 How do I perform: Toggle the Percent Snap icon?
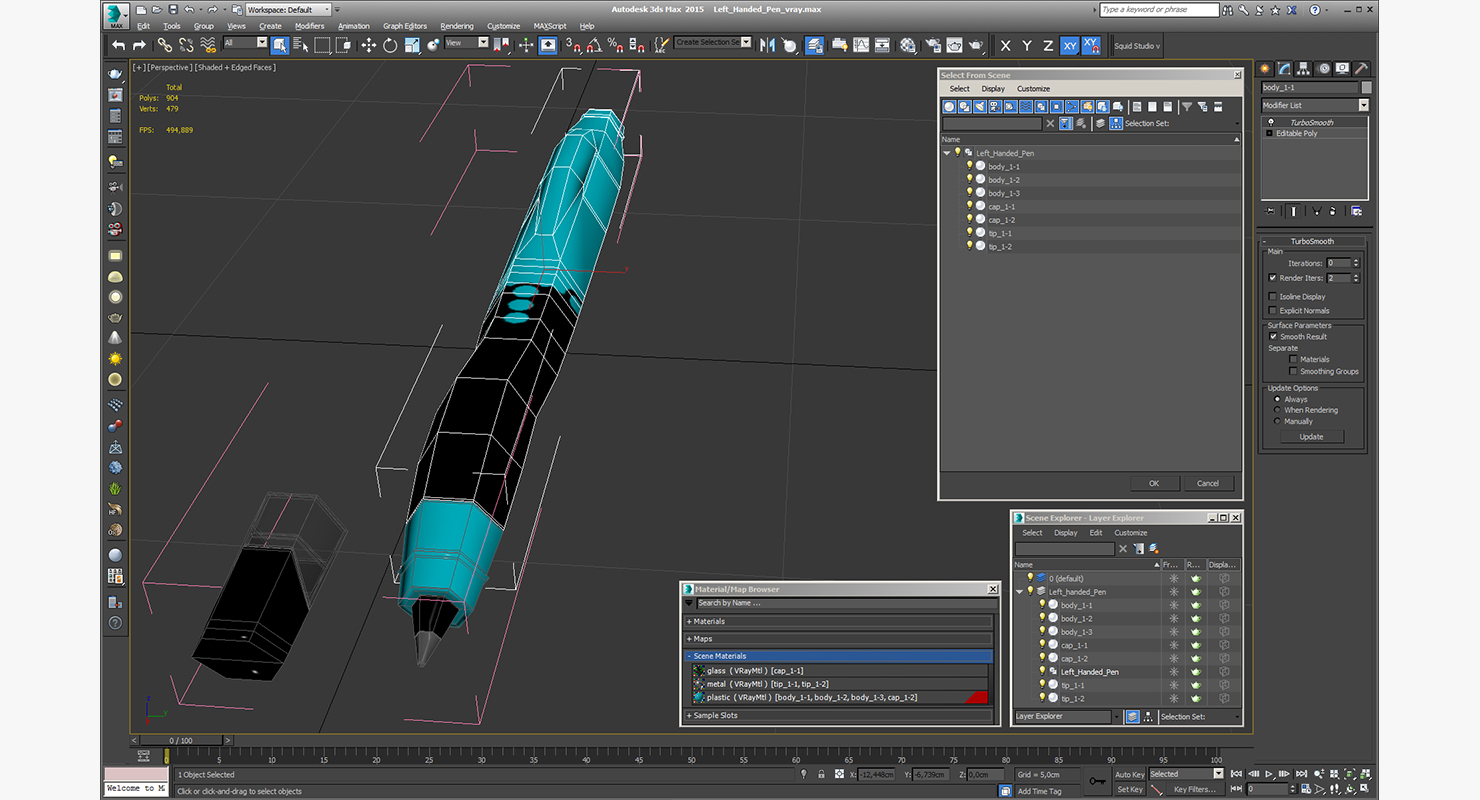[x=615, y=45]
